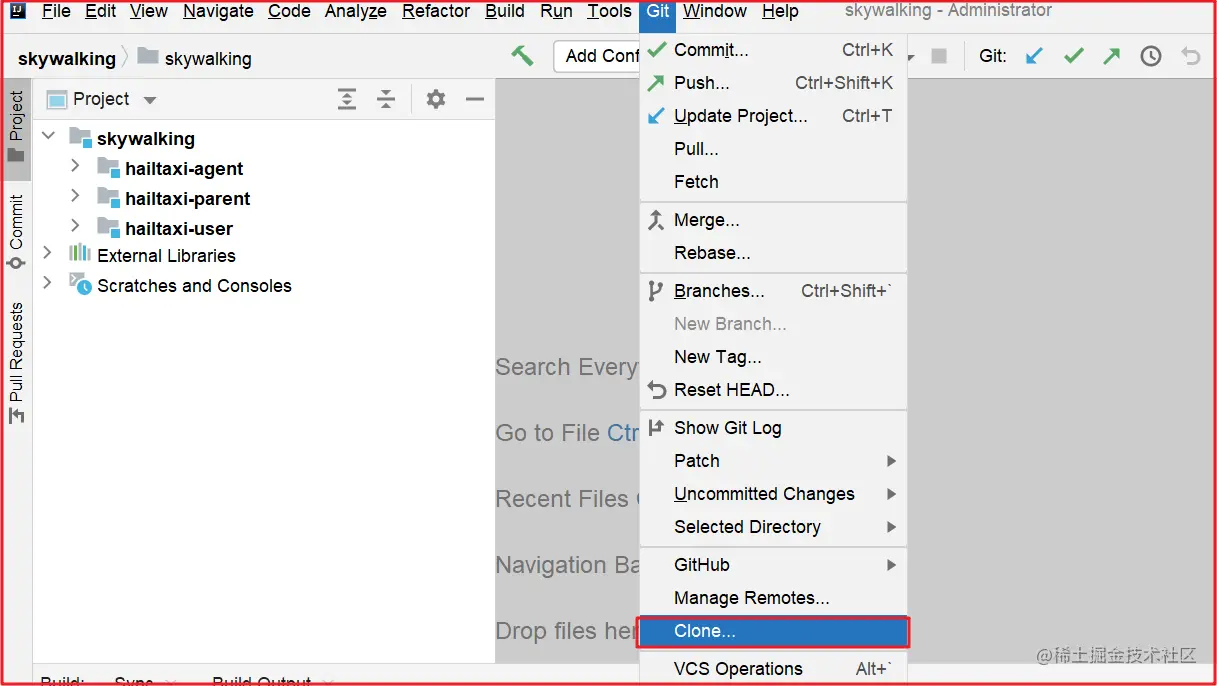The image size is (1217, 686).
Task: Open the Uncommitted Changes submenu
Action: (773, 494)
